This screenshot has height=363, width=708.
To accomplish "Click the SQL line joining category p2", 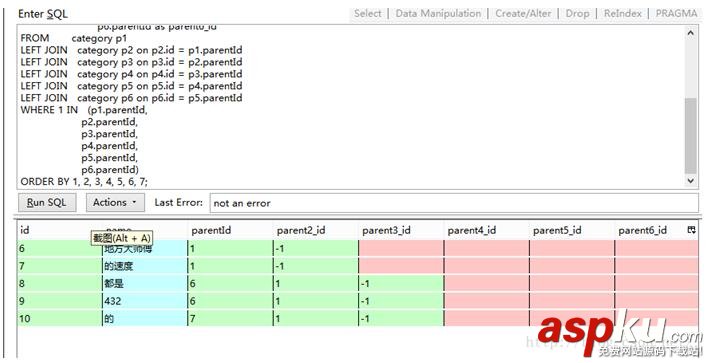I will [131, 50].
